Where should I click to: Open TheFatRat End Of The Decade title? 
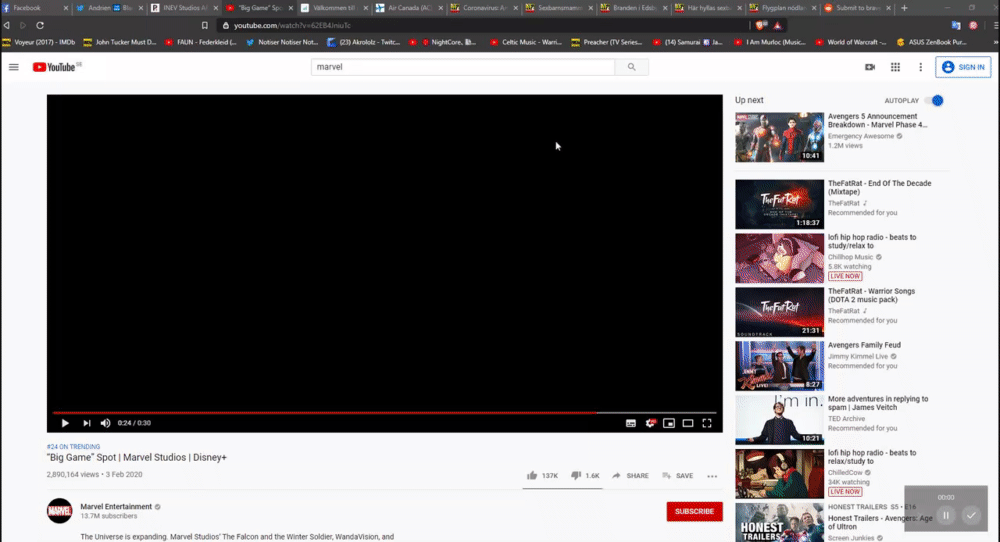coord(879,187)
